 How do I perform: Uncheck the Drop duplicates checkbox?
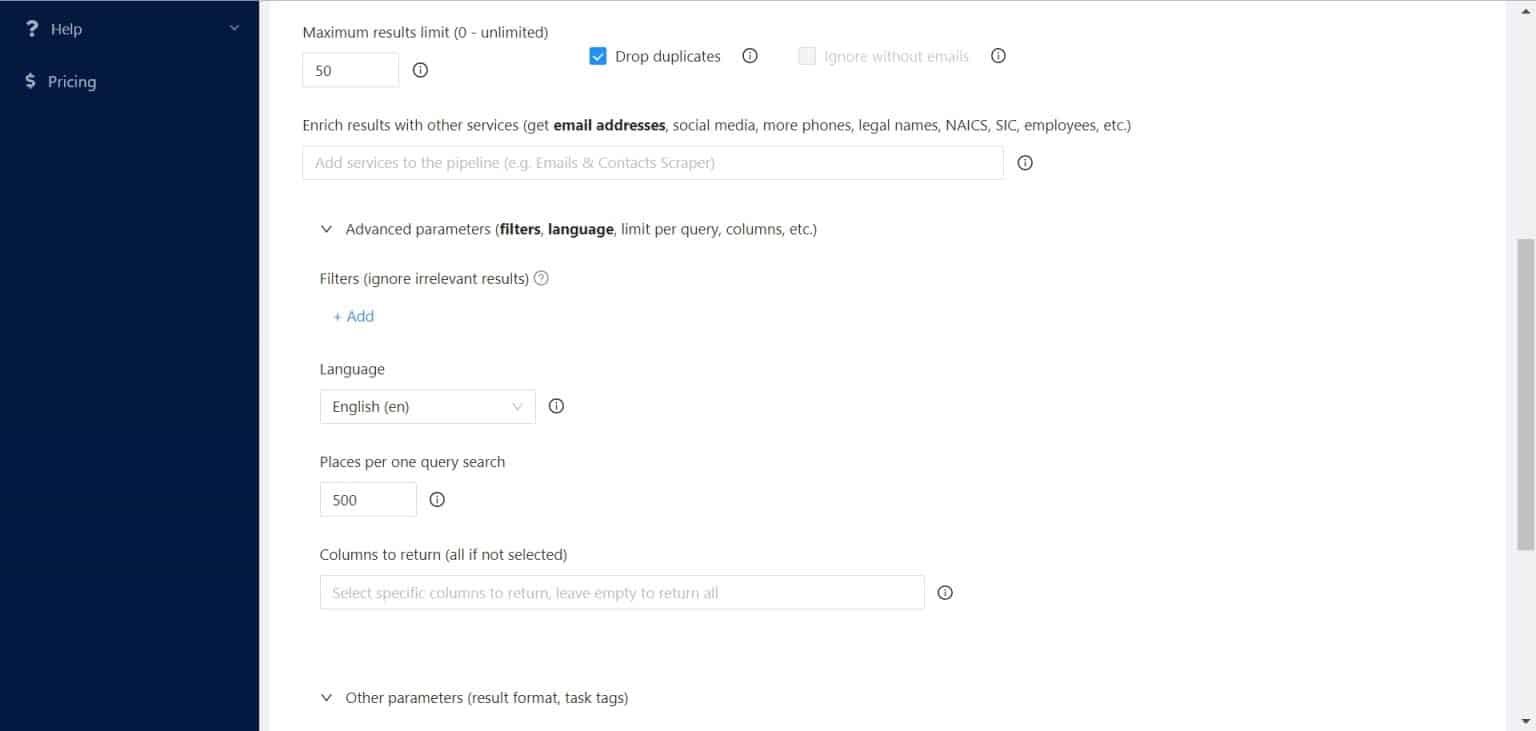[x=598, y=56]
